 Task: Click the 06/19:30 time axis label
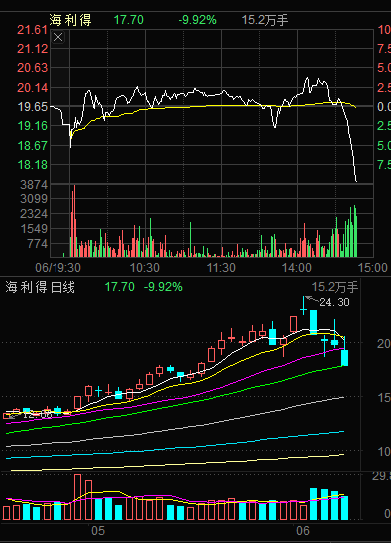[58, 268]
